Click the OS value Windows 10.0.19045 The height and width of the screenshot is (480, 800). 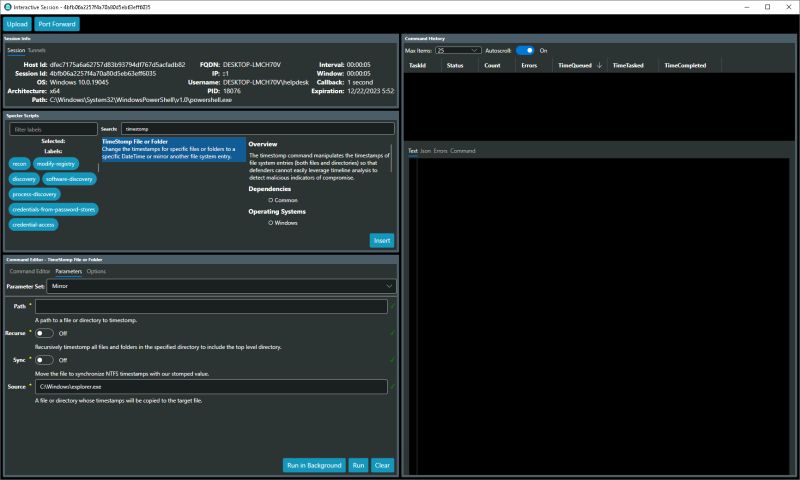79,82
